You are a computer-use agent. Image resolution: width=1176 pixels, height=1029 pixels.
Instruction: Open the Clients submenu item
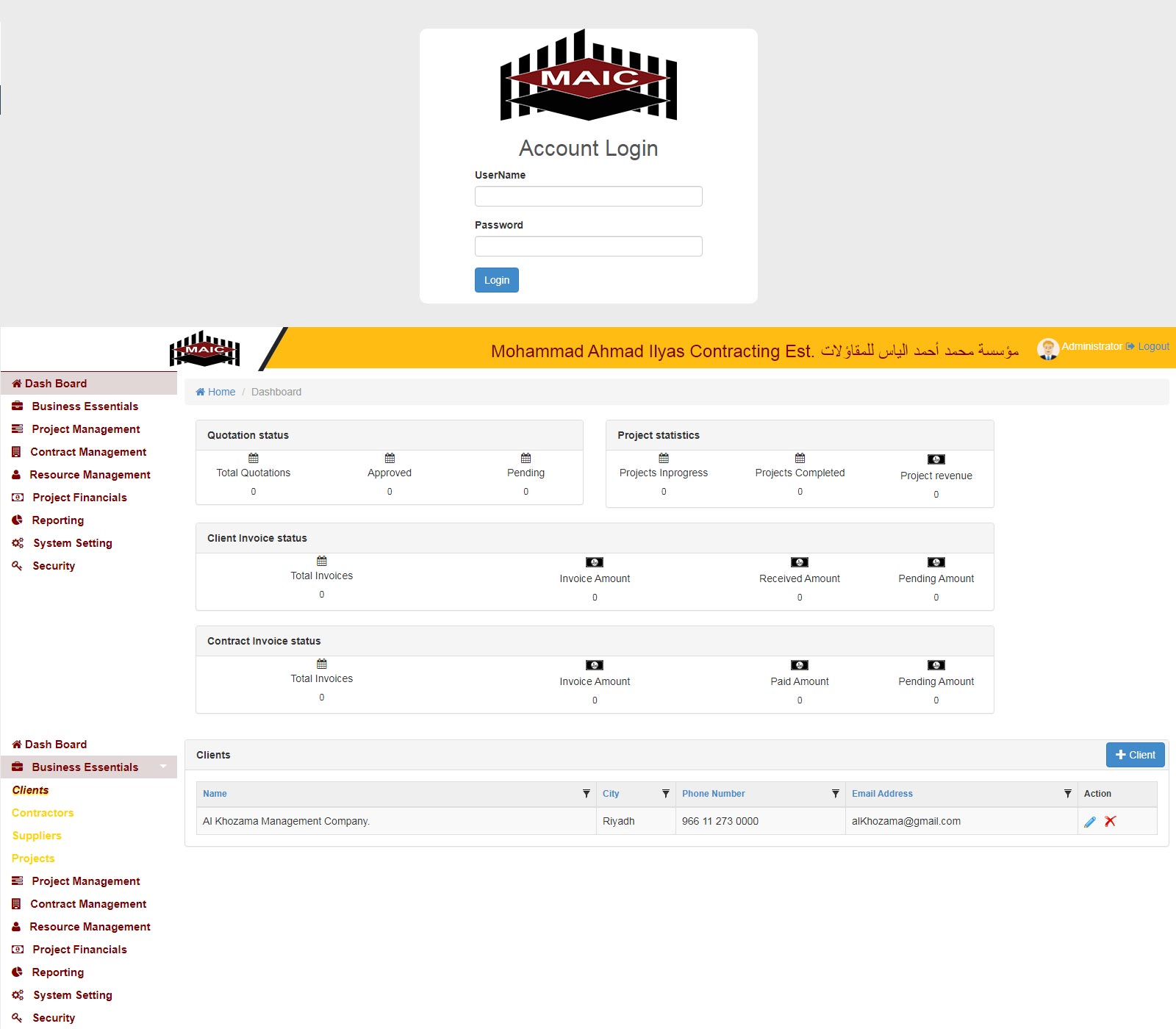(x=30, y=790)
